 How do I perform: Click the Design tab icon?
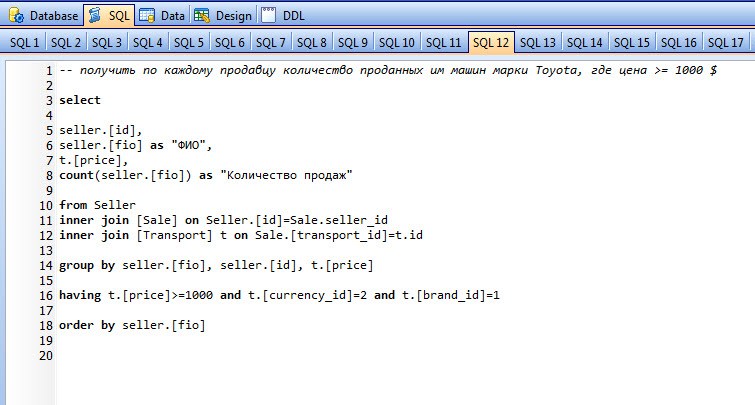click(202, 16)
